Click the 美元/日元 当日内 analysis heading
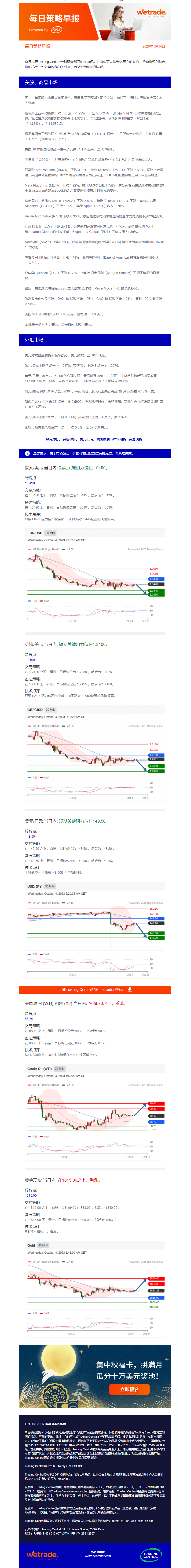Screen dimensions: 191x1568 click(66, 821)
